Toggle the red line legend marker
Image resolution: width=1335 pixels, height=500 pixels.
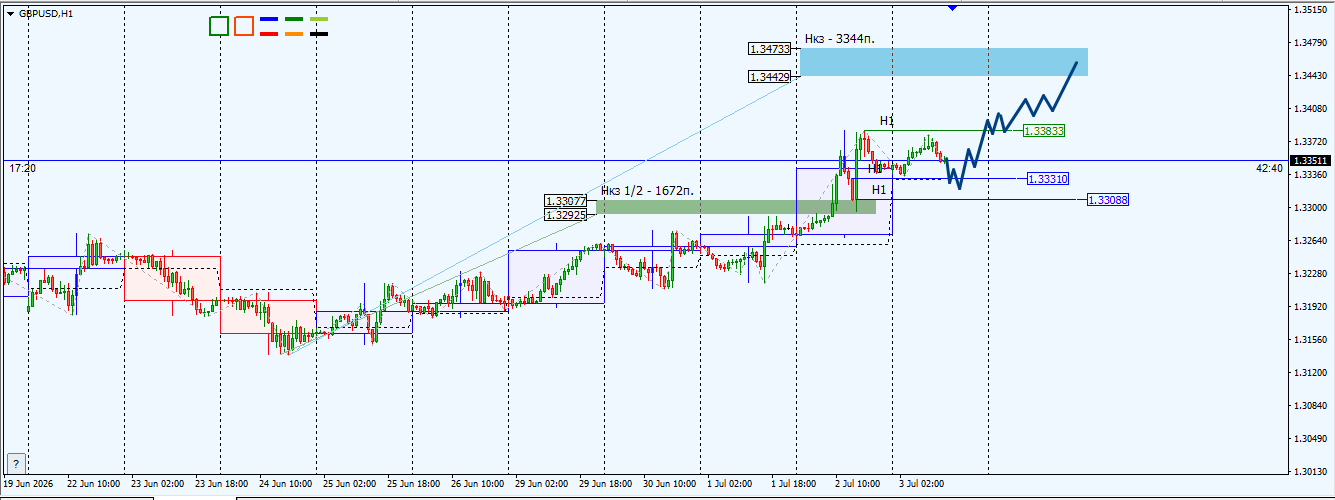coord(269,34)
